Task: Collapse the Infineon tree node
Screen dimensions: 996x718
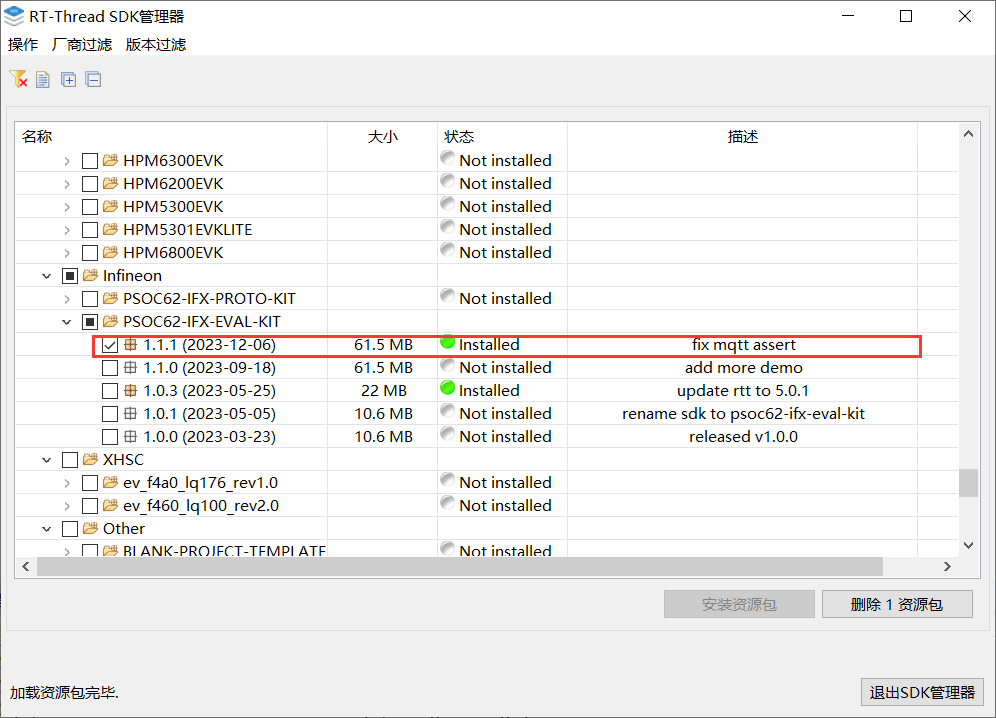Action: (46, 276)
